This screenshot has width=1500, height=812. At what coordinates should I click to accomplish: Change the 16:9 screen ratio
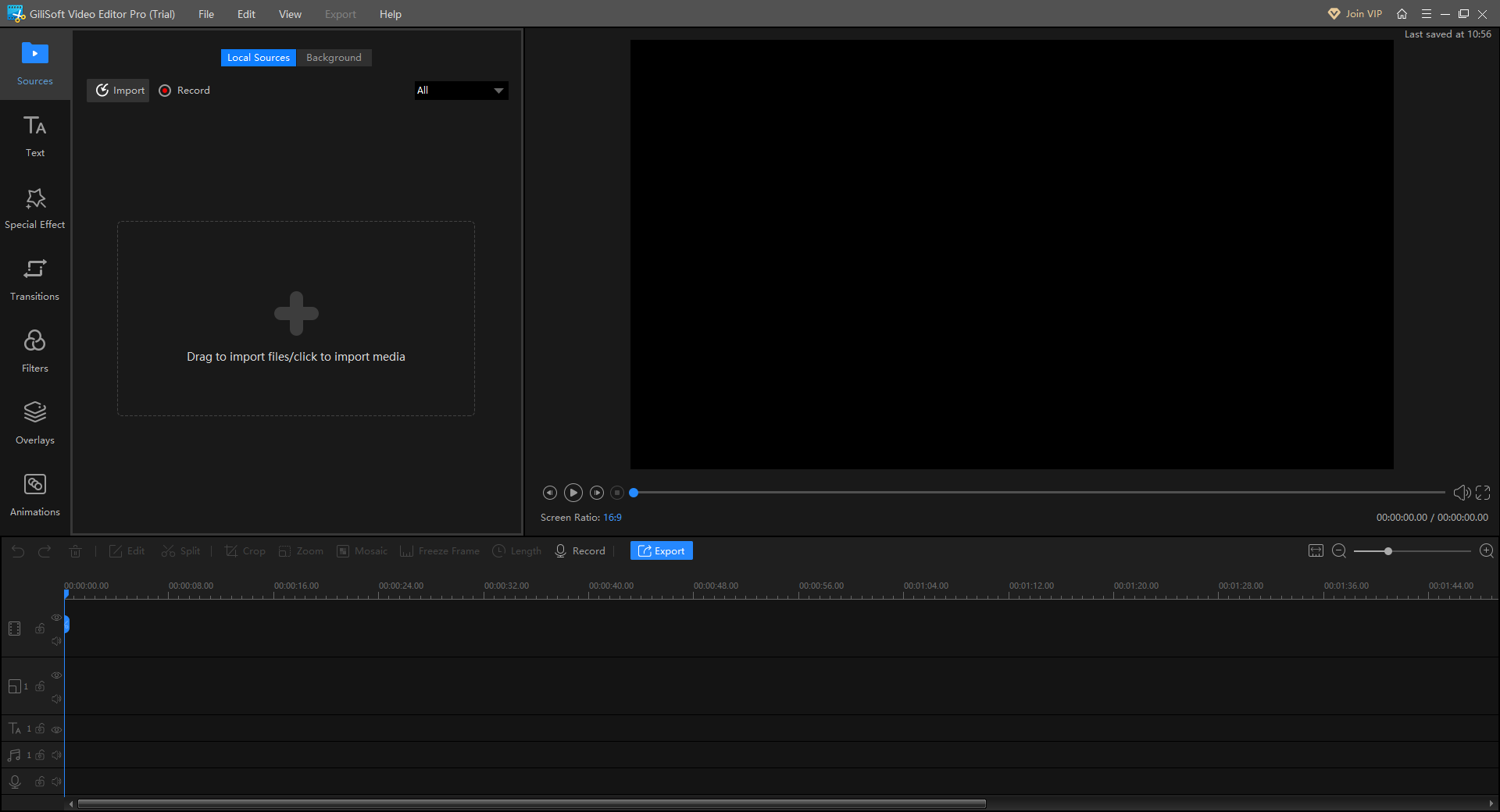(612, 518)
